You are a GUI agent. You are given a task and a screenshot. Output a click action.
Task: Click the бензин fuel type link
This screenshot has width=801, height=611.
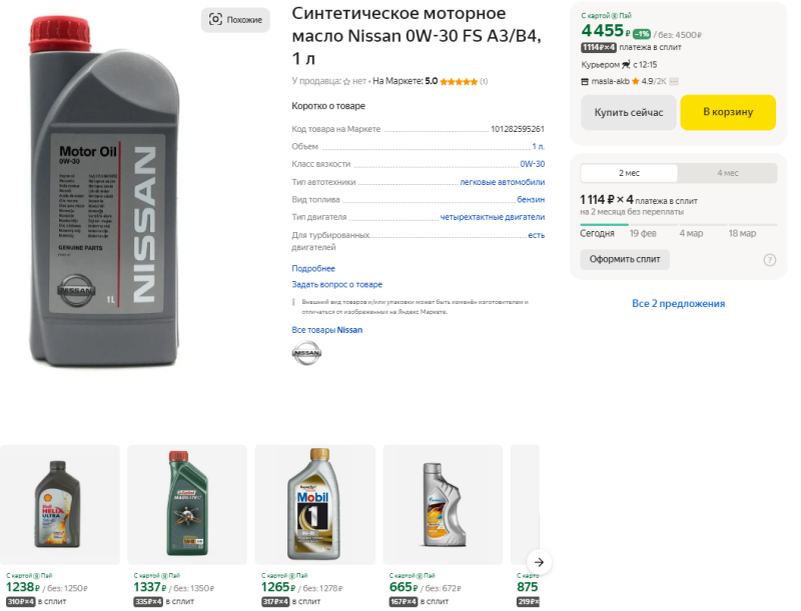531,199
